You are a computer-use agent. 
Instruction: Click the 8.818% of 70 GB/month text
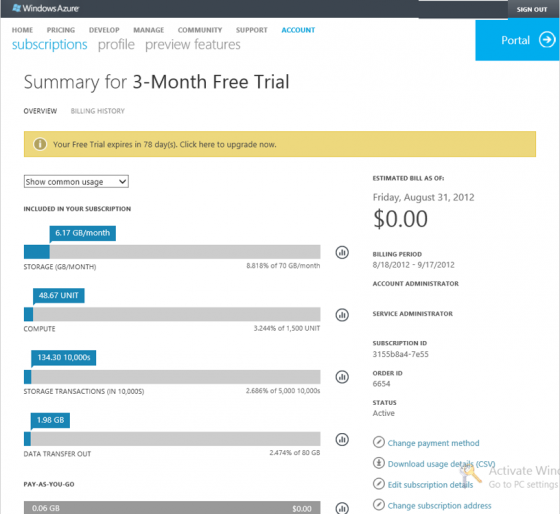coord(283,266)
